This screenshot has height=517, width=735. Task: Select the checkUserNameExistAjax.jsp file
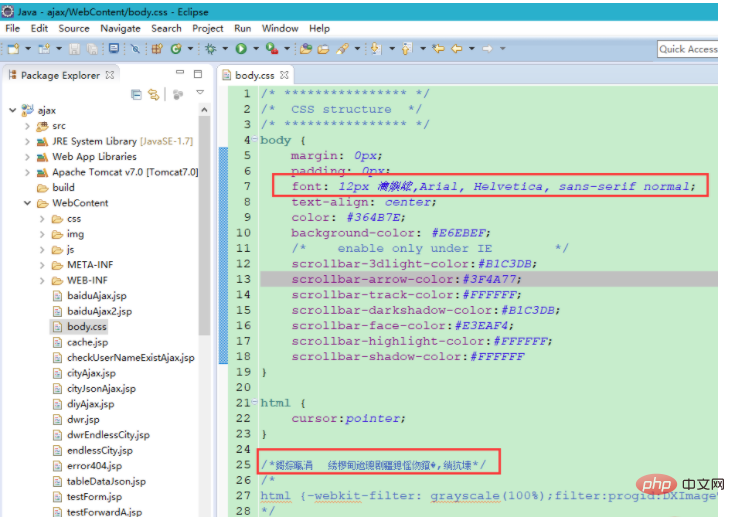[x=130, y=357]
